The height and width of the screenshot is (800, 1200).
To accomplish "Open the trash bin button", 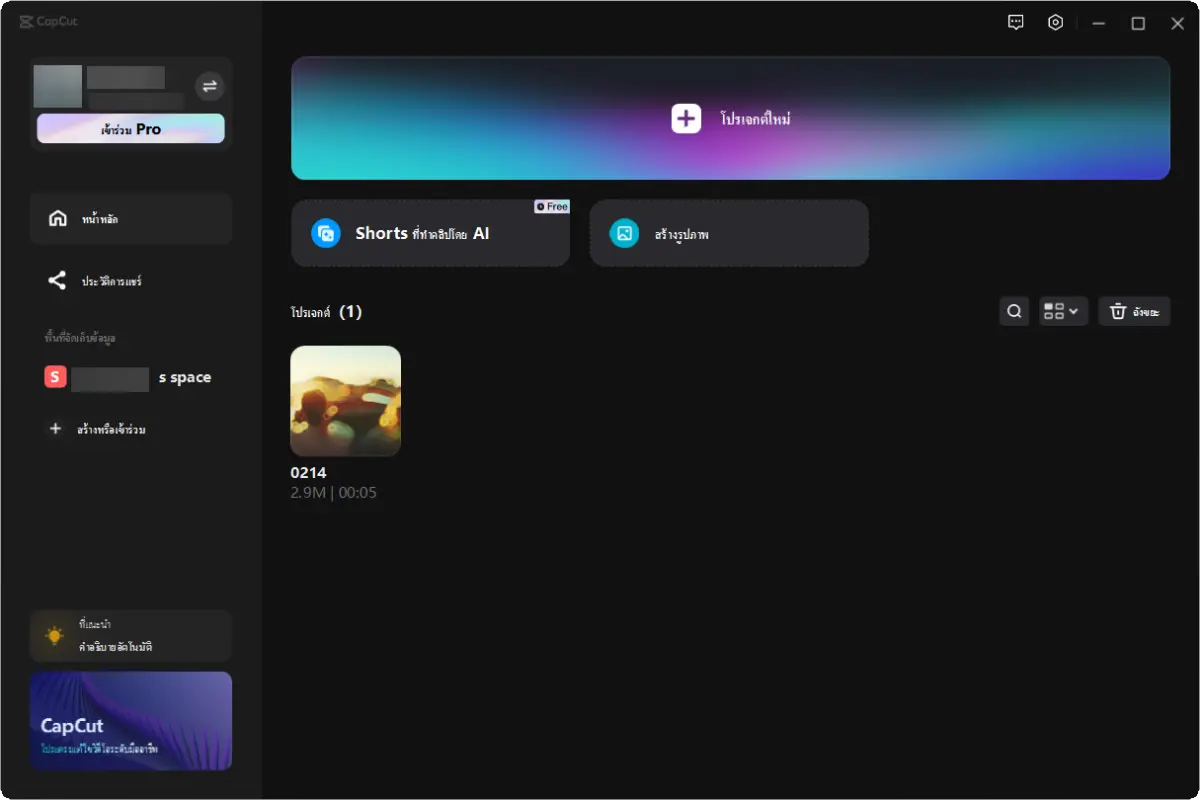I will (1134, 312).
